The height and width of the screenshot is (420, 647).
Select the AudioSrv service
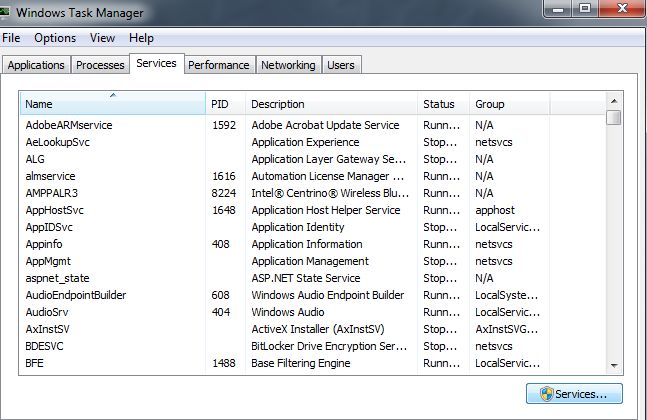pyautogui.click(x=313, y=312)
